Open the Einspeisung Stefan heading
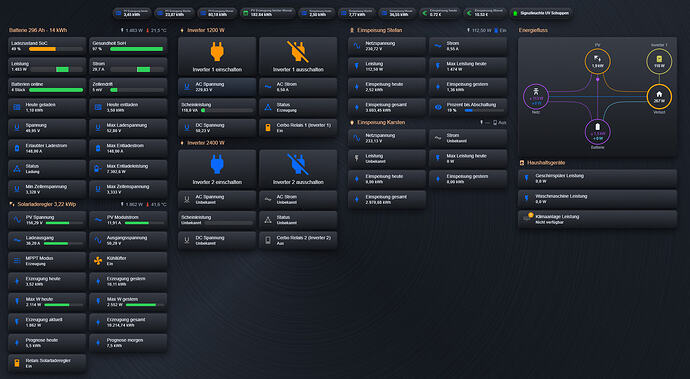Viewport: 690px width, 379px height. tap(379, 30)
